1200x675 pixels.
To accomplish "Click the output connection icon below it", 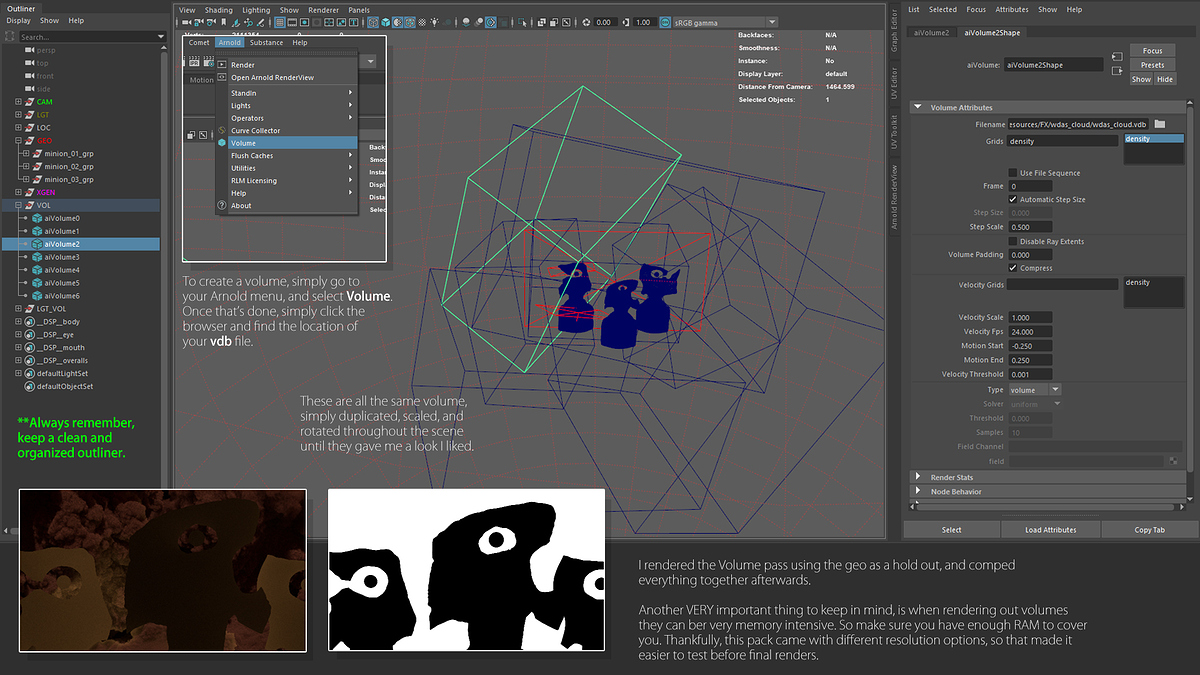I will coord(1117,71).
